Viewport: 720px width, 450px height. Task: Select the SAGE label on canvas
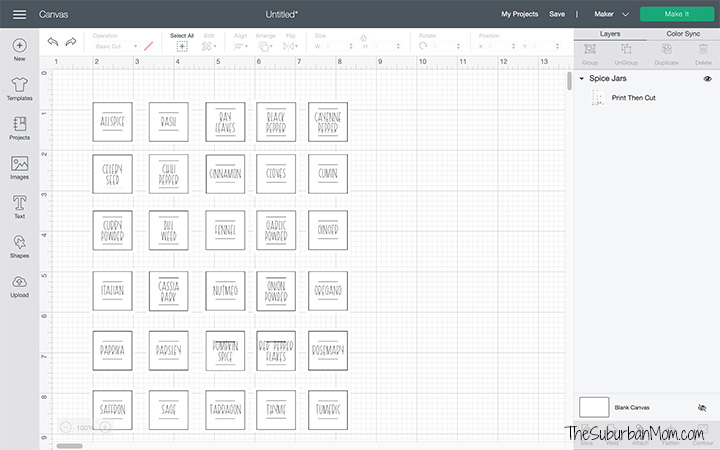(x=169, y=410)
